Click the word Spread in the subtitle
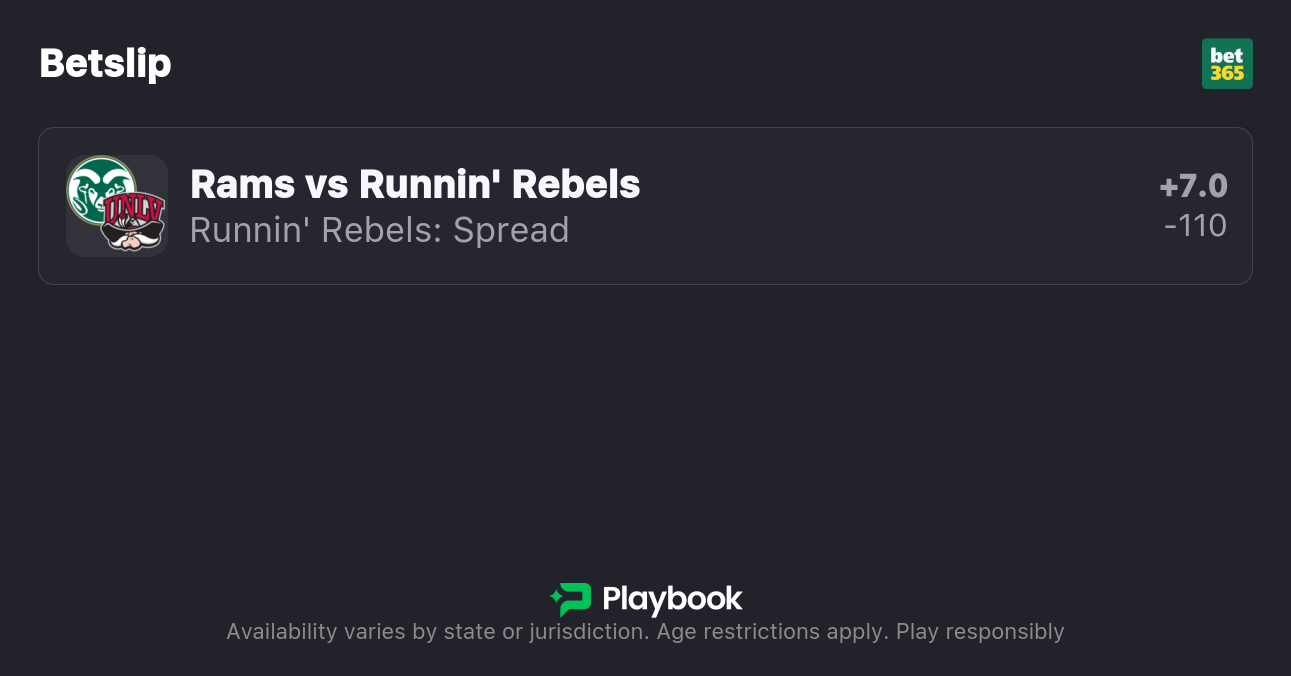This screenshot has height=676, width=1291. coord(511,230)
